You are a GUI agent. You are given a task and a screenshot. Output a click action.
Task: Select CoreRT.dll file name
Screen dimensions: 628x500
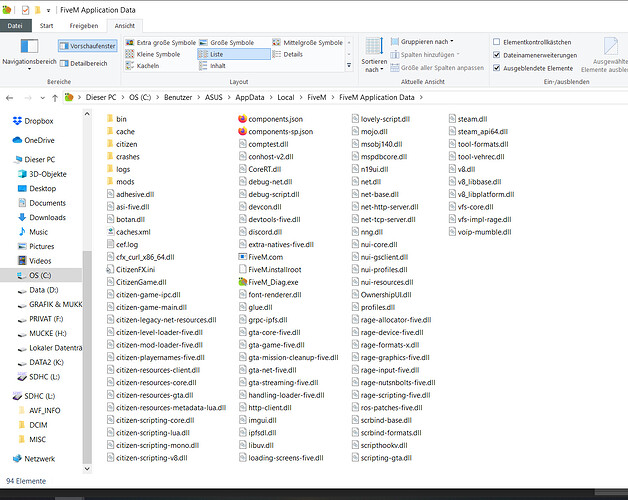pyautogui.click(x=265, y=169)
